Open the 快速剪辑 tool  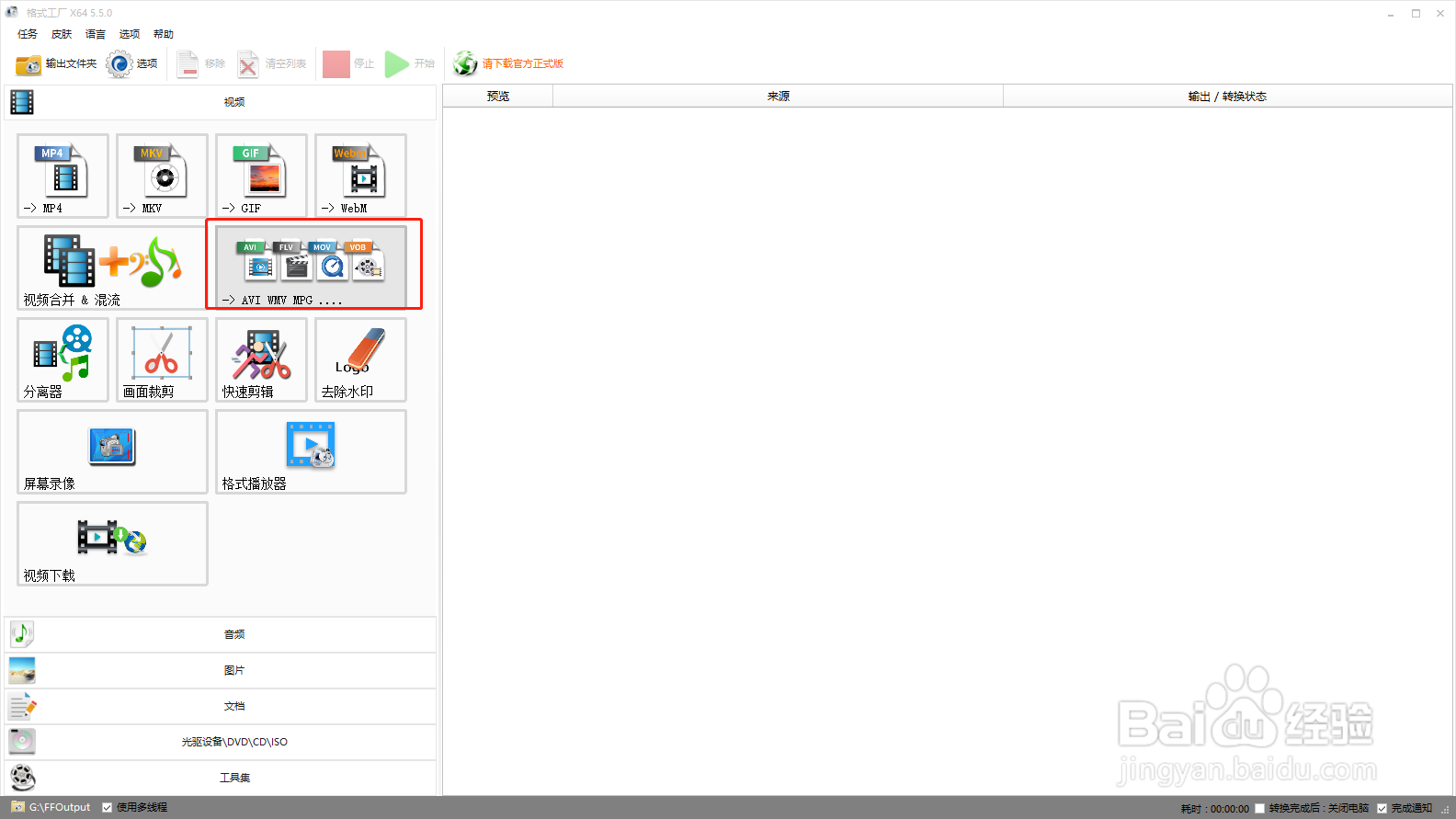[x=261, y=359]
